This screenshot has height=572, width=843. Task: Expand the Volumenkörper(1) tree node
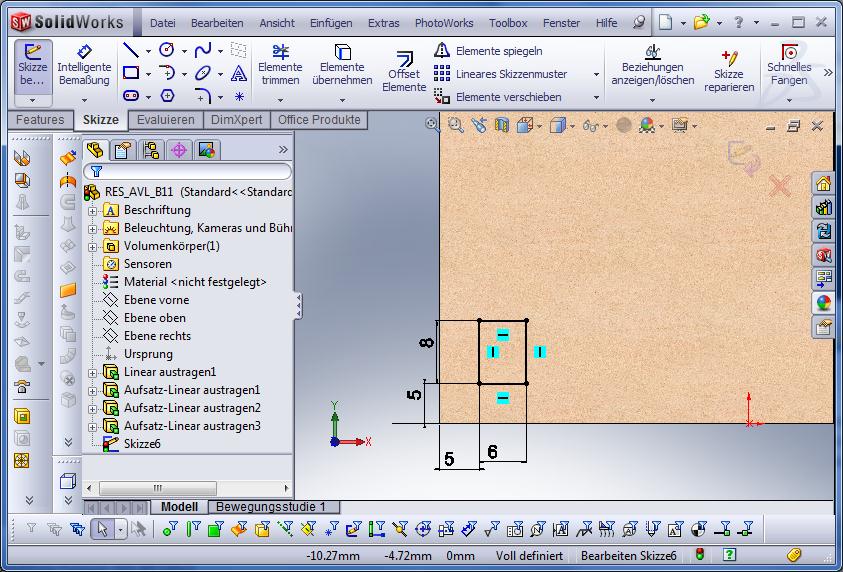click(x=93, y=246)
